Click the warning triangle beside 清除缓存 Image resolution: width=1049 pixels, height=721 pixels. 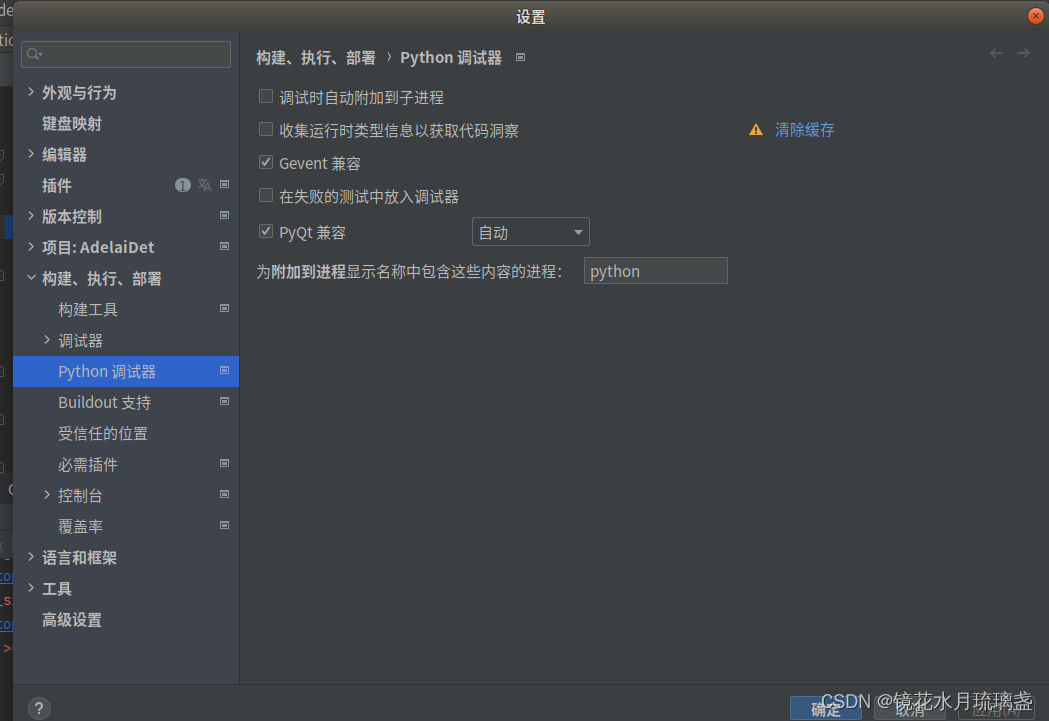pyautogui.click(x=755, y=129)
